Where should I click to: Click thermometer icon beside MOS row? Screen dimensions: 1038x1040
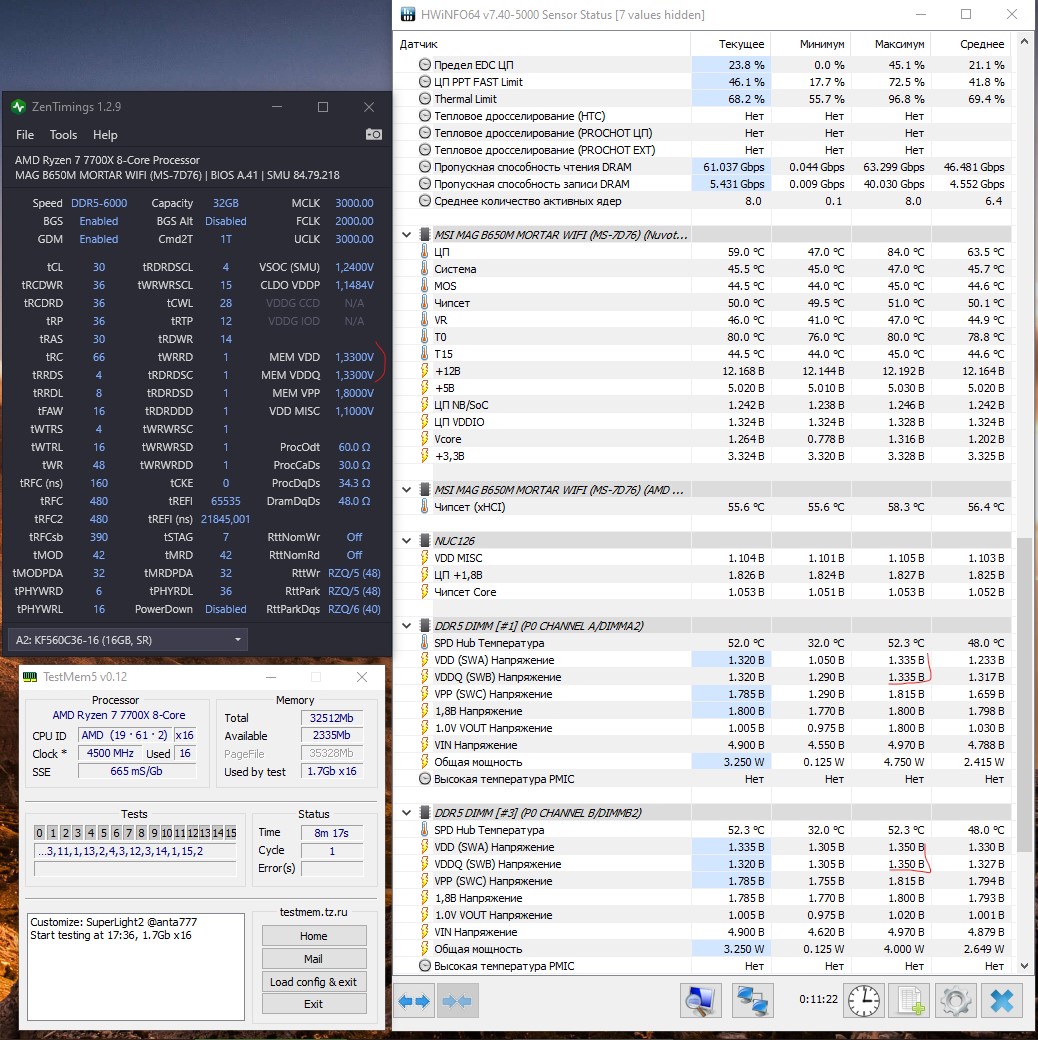tap(424, 286)
